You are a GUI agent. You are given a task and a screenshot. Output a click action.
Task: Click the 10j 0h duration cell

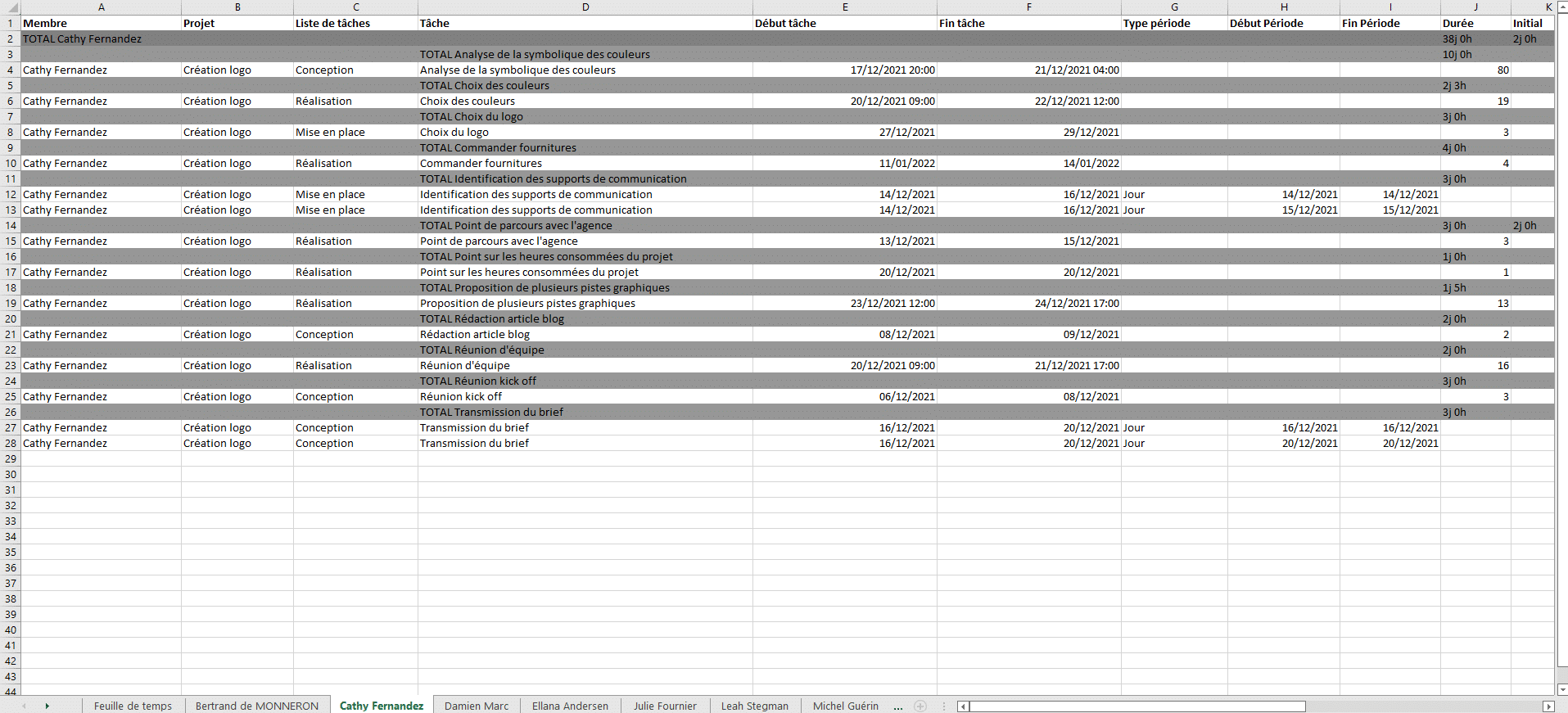pyautogui.click(x=1475, y=54)
